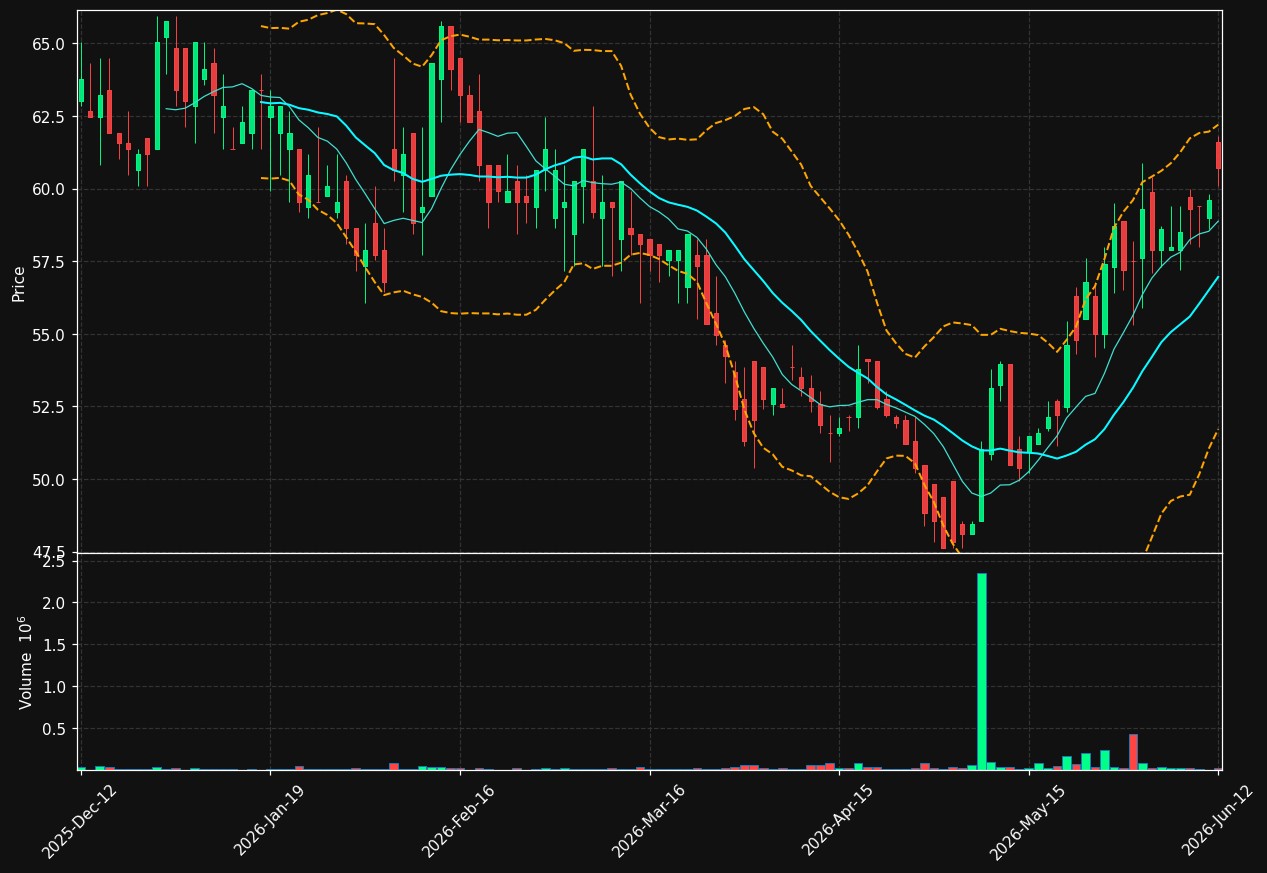Click the 65.0 price axis value
Screen dimensions: 1267x873
click(x=48, y=44)
